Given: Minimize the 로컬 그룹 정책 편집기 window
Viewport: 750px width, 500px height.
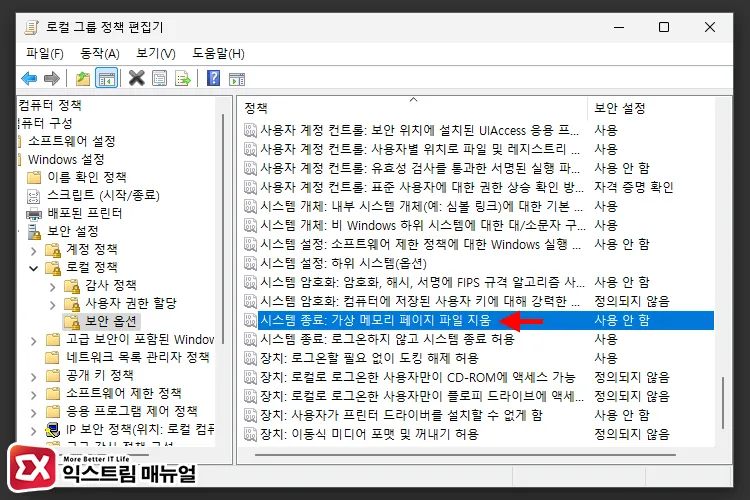Looking at the screenshot, I should click(619, 27).
